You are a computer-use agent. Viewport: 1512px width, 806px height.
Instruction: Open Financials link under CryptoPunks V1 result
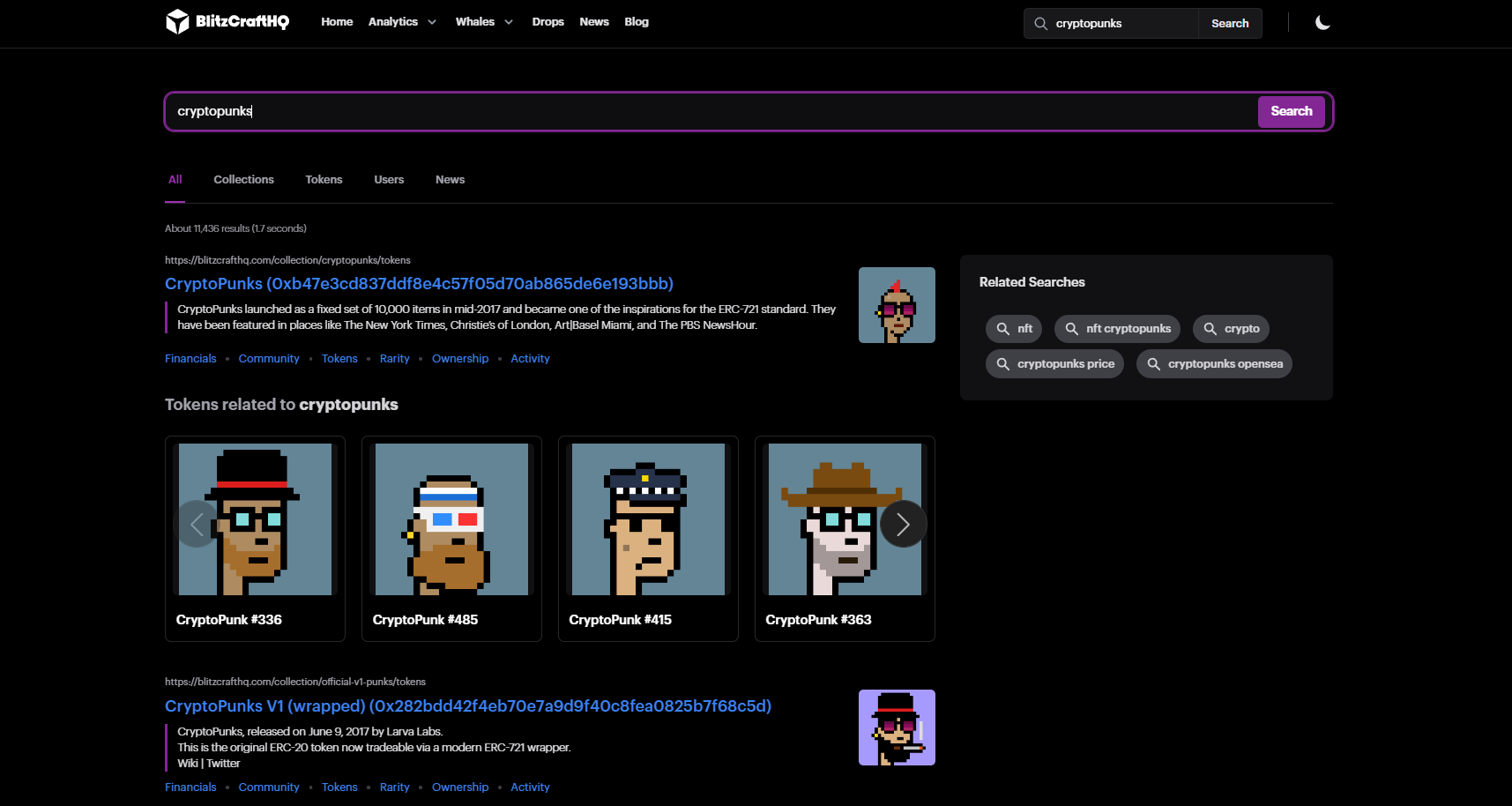coord(190,787)
